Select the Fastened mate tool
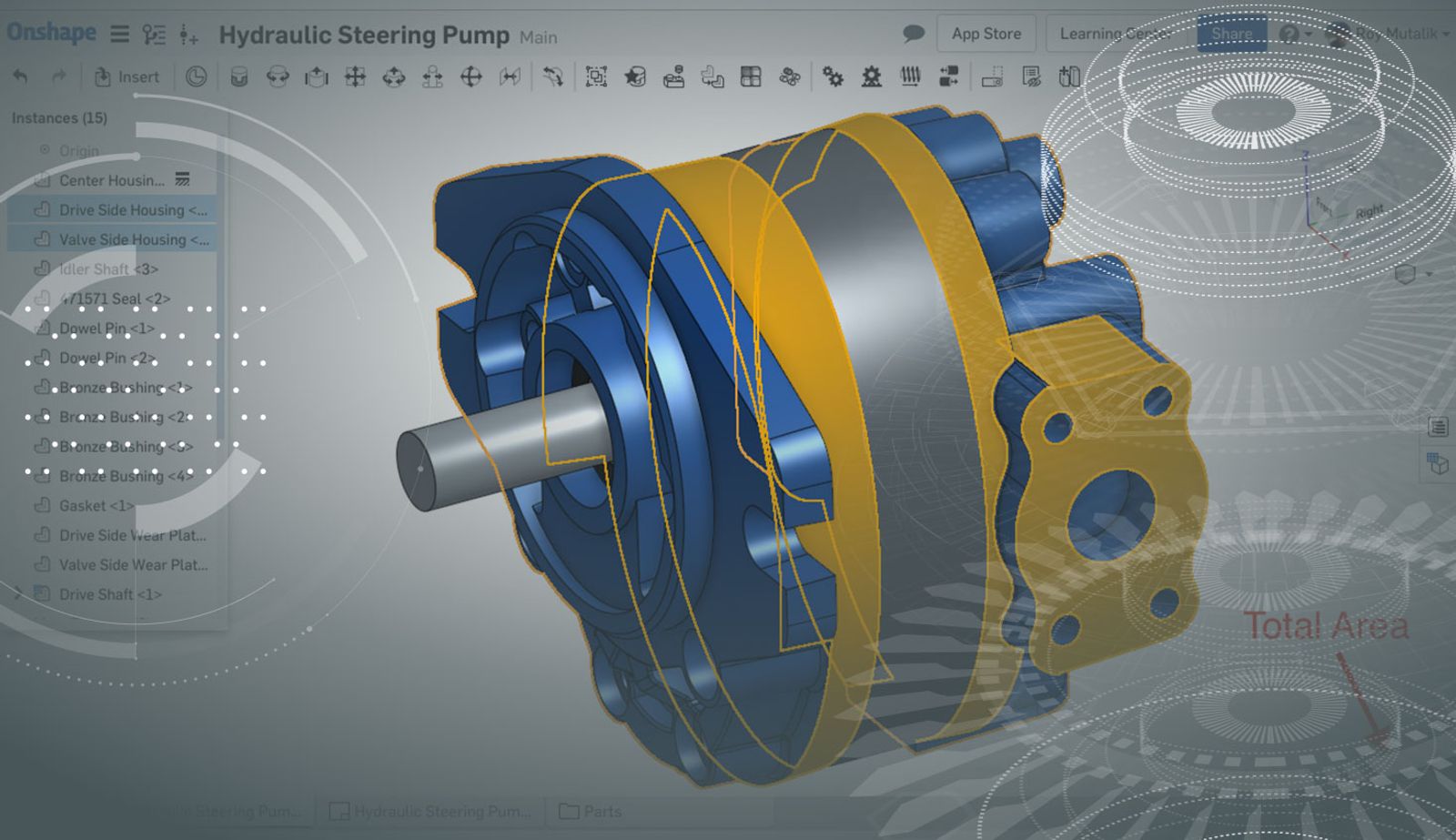This screenshot has height=840, width=1456. pos(239,77)
